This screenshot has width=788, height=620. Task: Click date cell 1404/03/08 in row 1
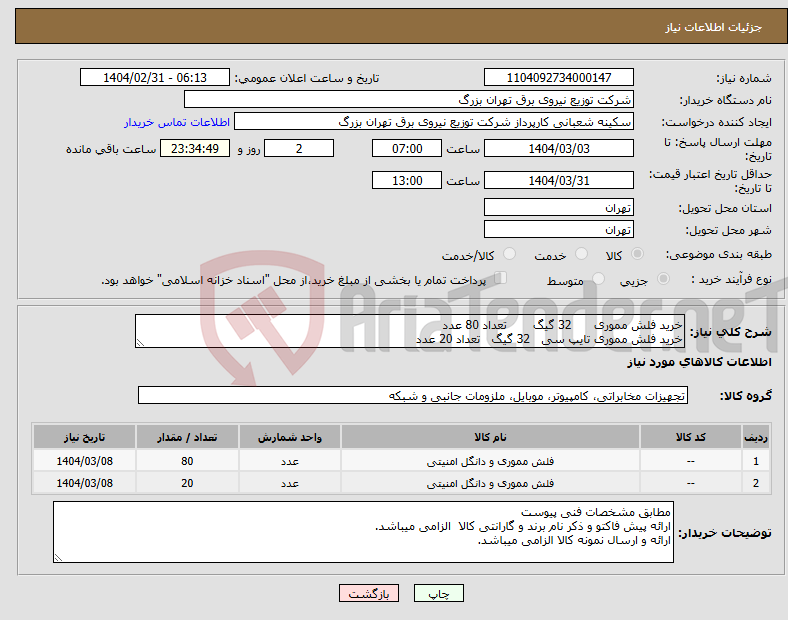point(84,461)
